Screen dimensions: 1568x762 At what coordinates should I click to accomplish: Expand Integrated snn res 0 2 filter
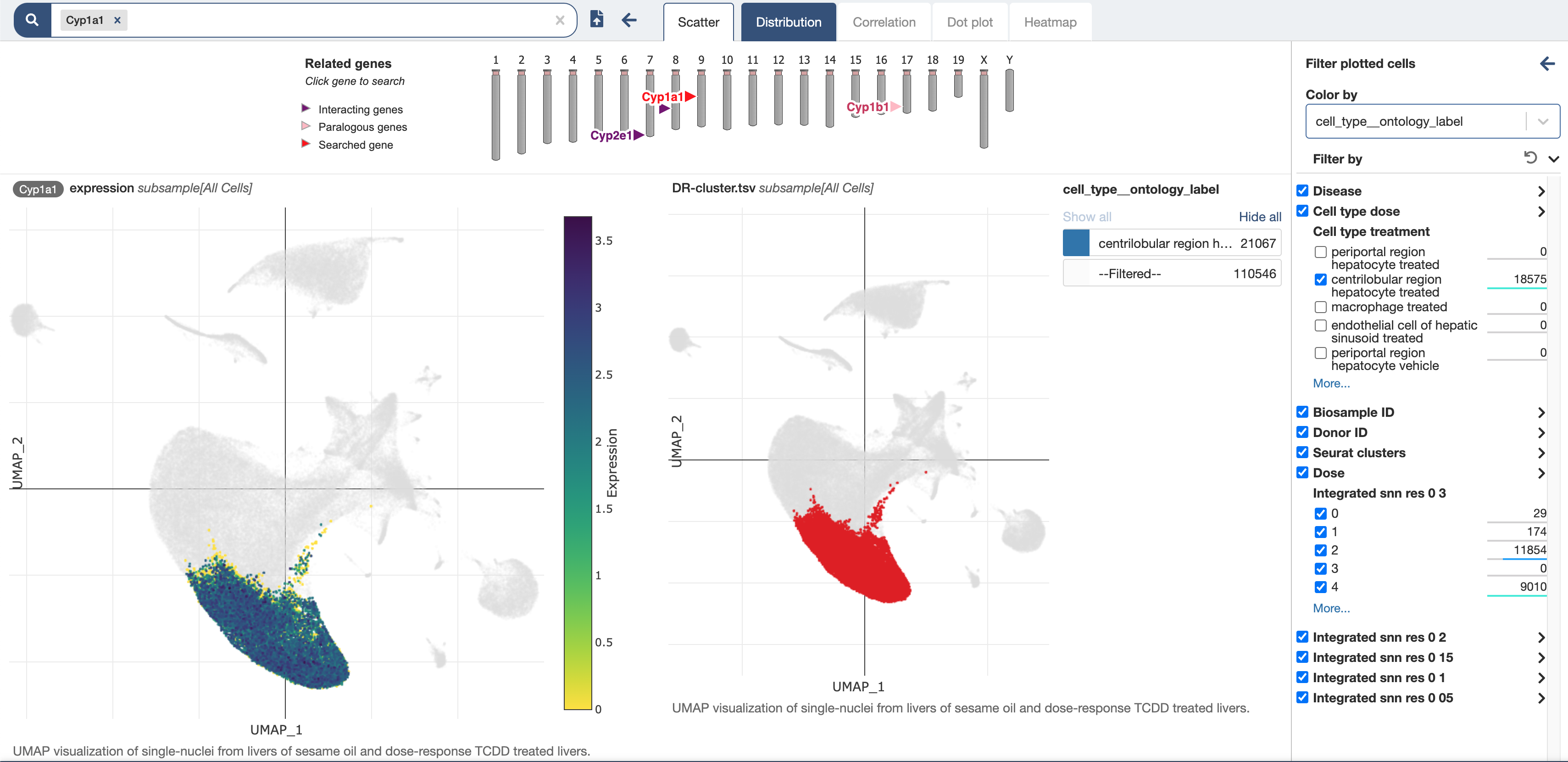1540,637
